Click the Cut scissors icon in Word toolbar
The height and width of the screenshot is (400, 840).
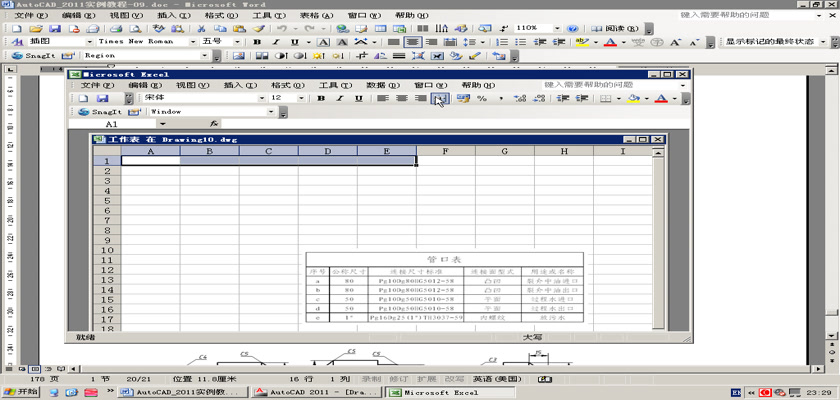click(201, 28)
